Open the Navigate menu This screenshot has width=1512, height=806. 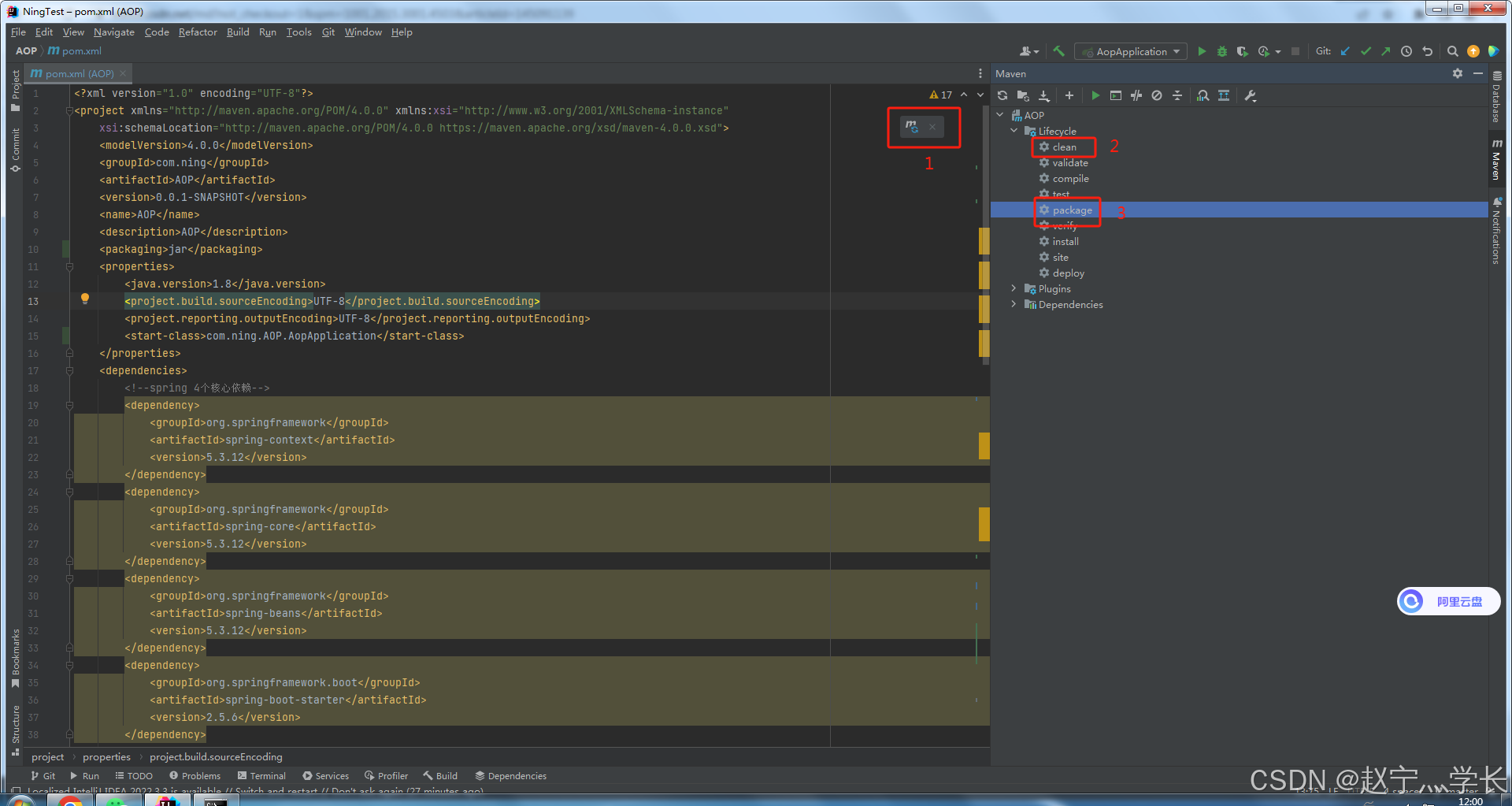113,32
